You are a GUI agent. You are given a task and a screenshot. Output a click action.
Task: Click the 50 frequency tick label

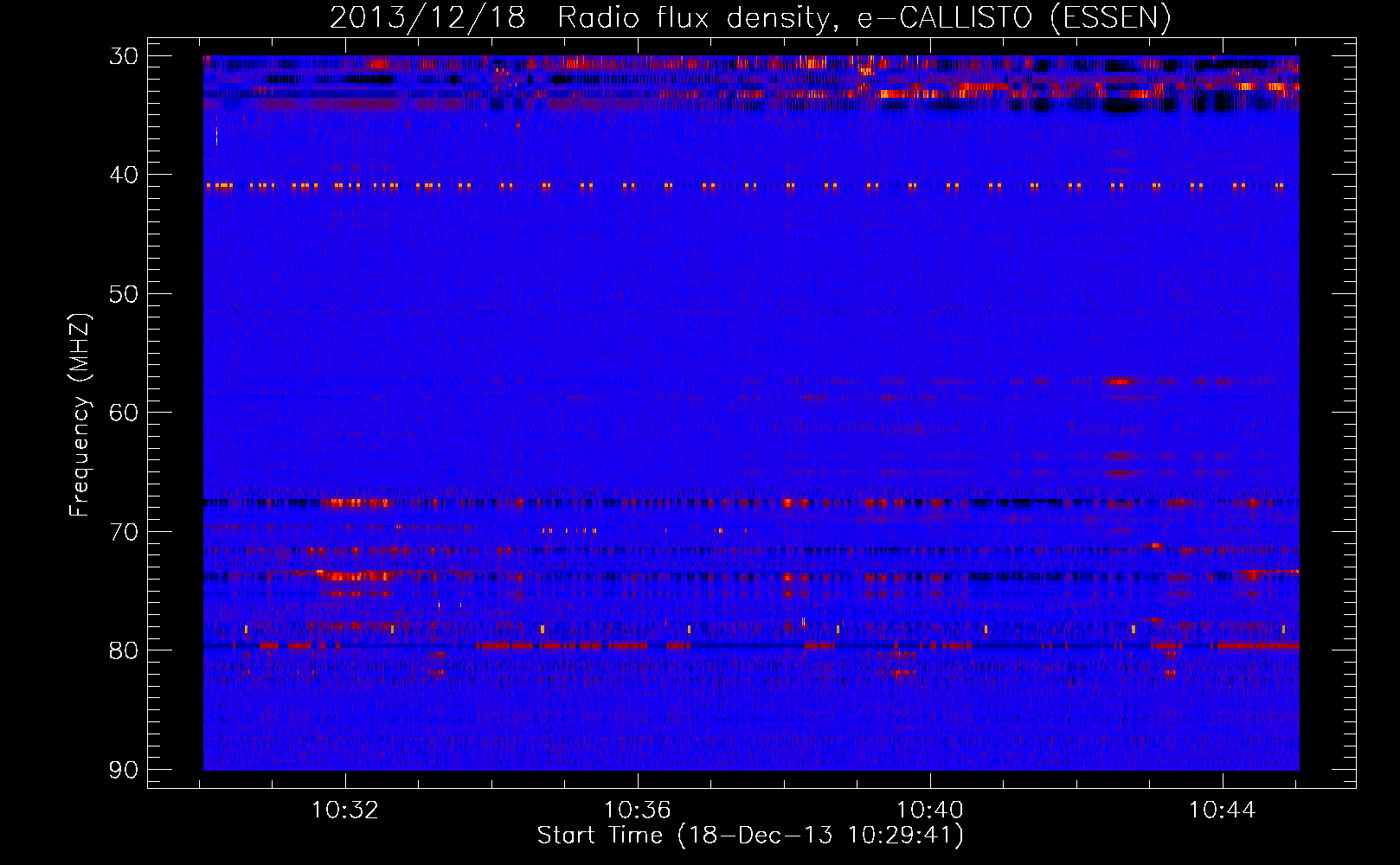click(x=123, y=294)
